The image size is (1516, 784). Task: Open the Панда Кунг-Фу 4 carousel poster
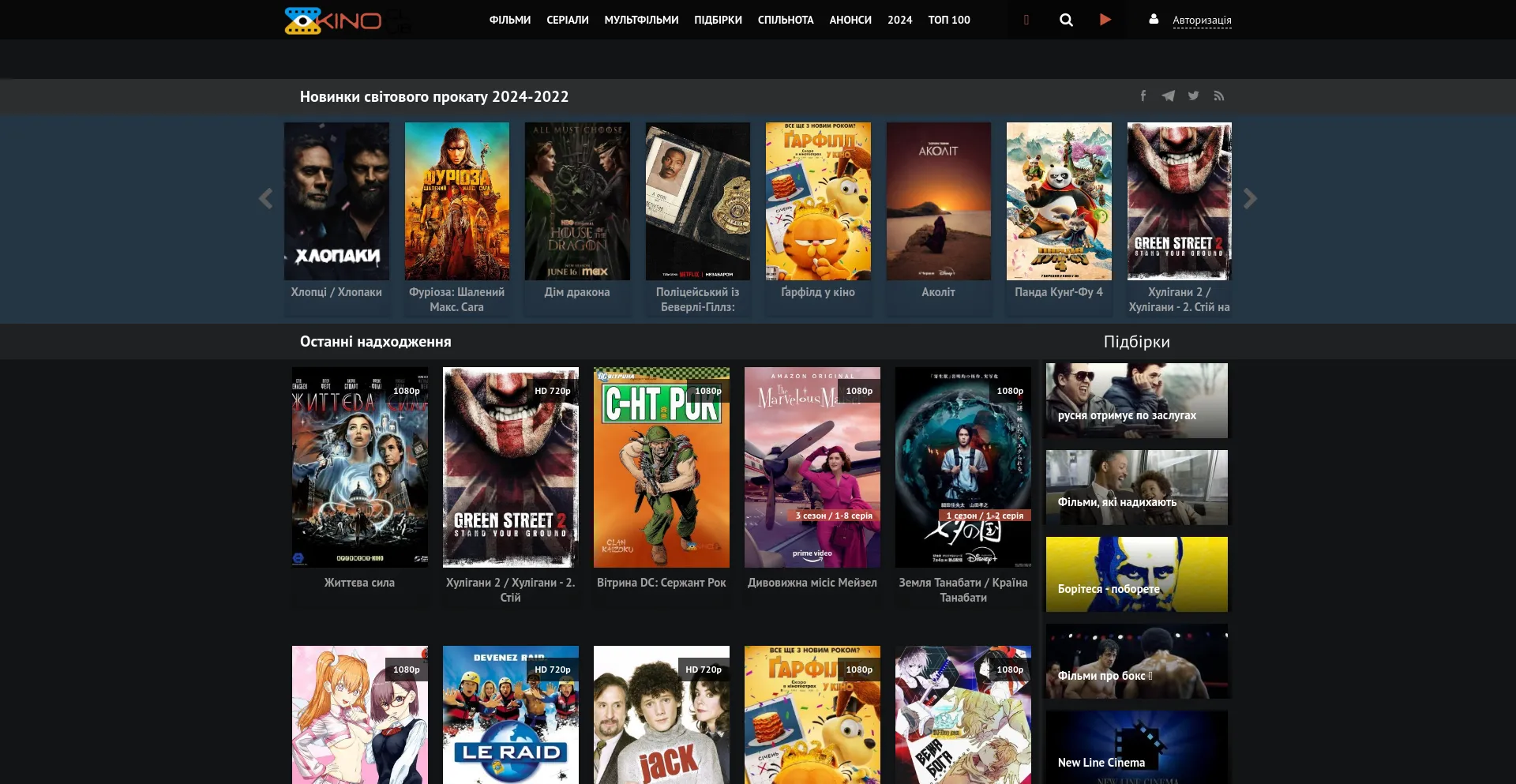coord(1059,201)
